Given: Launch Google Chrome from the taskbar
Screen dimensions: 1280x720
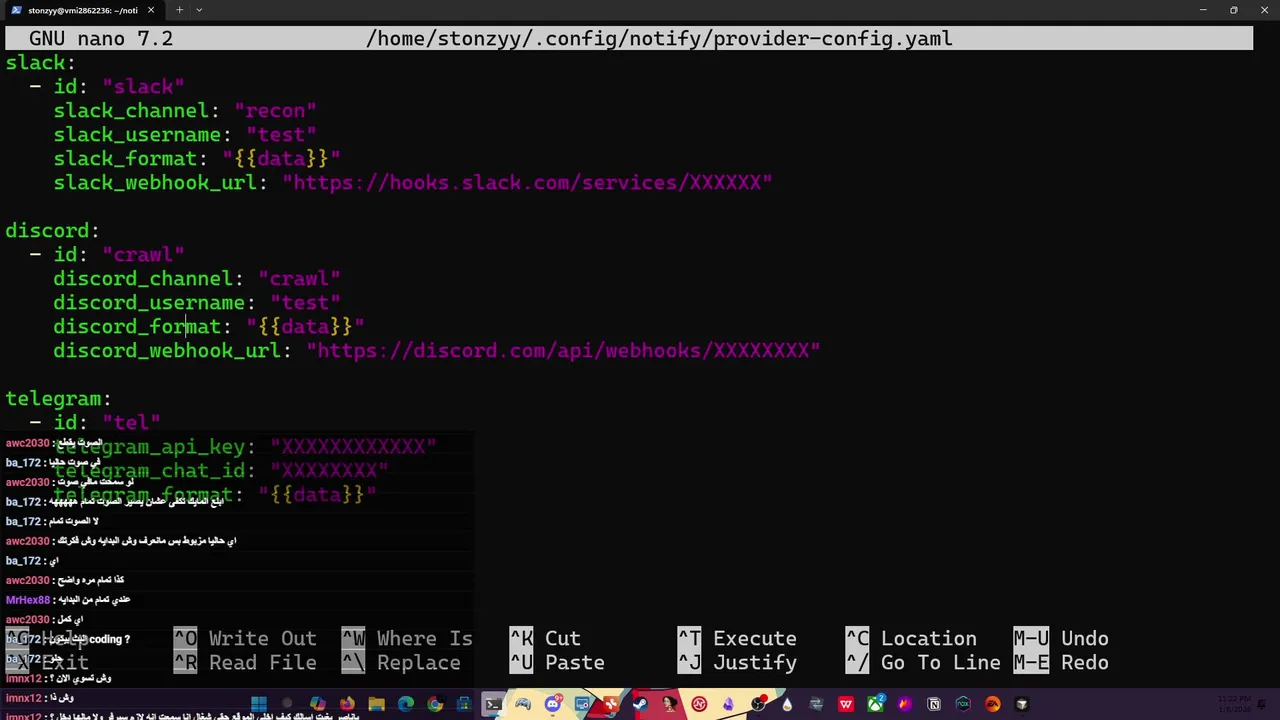Looking at the screenshot, I should (435, 704).
